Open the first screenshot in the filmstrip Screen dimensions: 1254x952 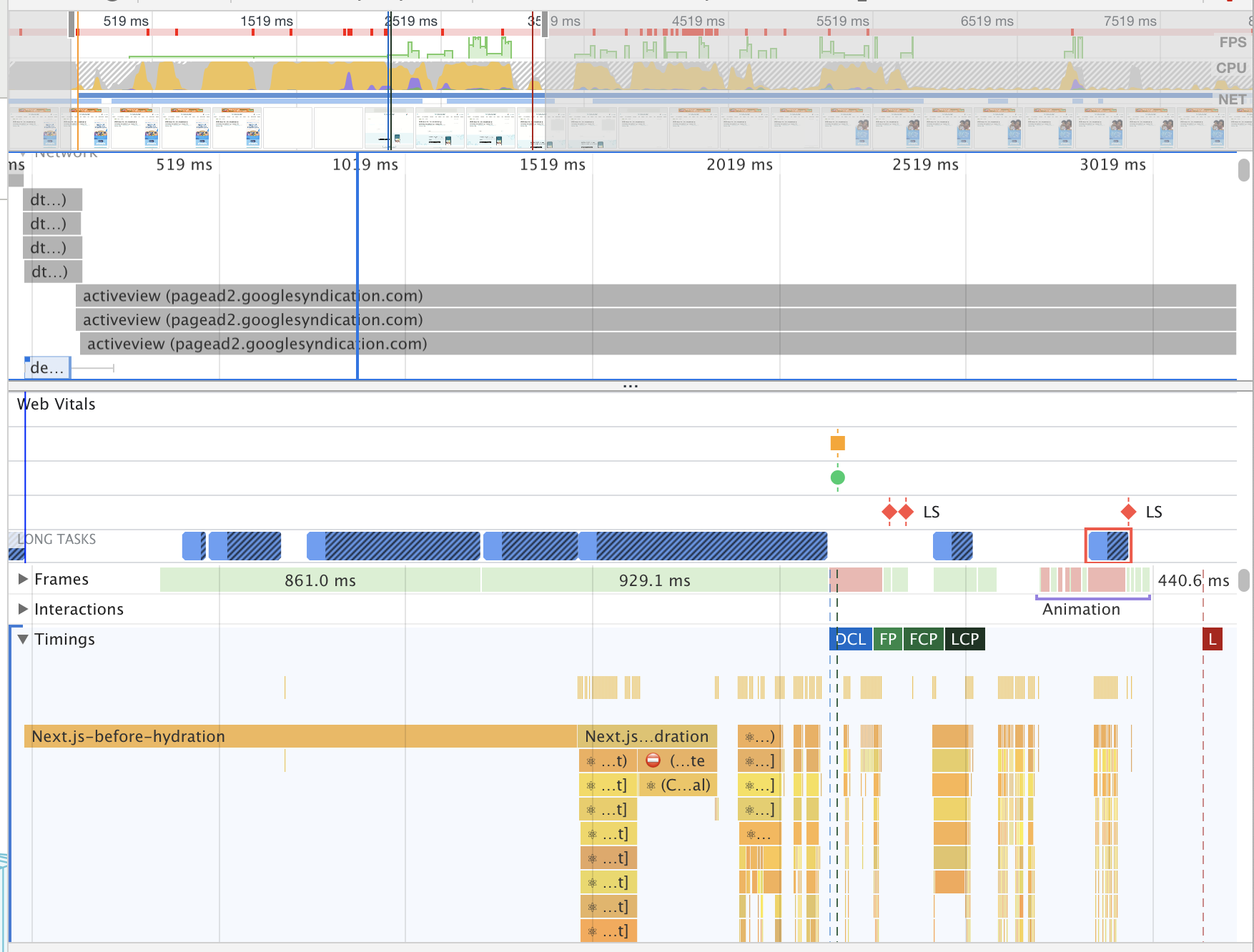click(x=34, y=127)
